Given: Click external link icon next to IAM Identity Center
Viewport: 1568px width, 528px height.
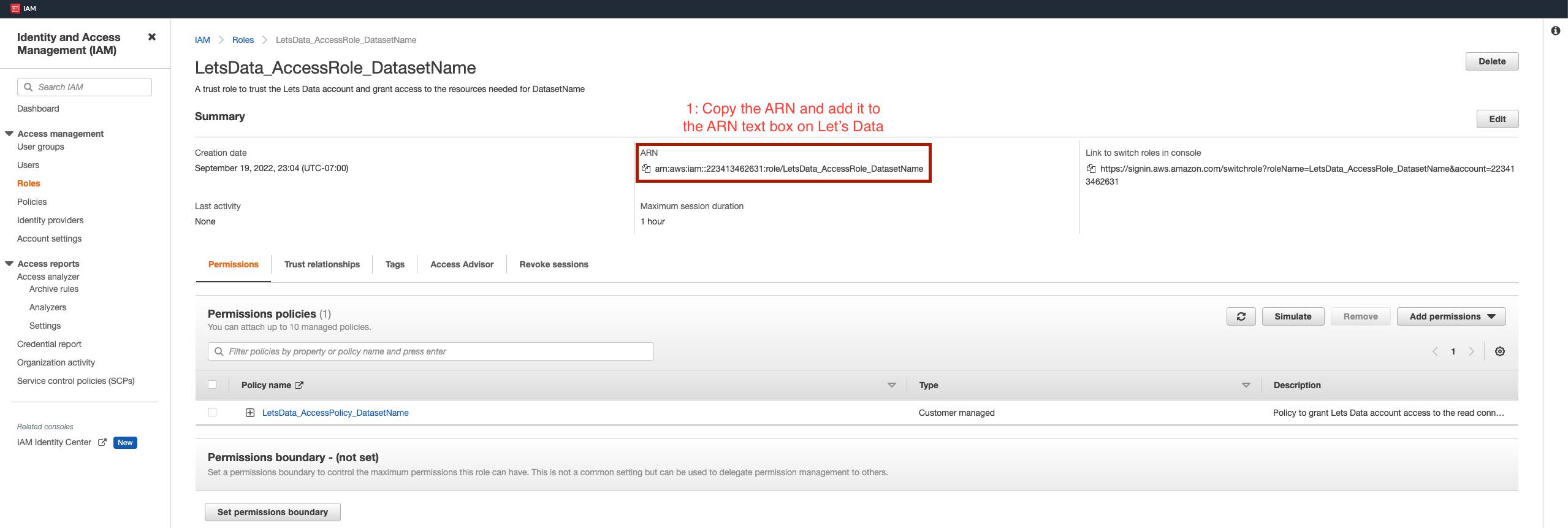Looking at the screenshot, I should pos(102,442).
